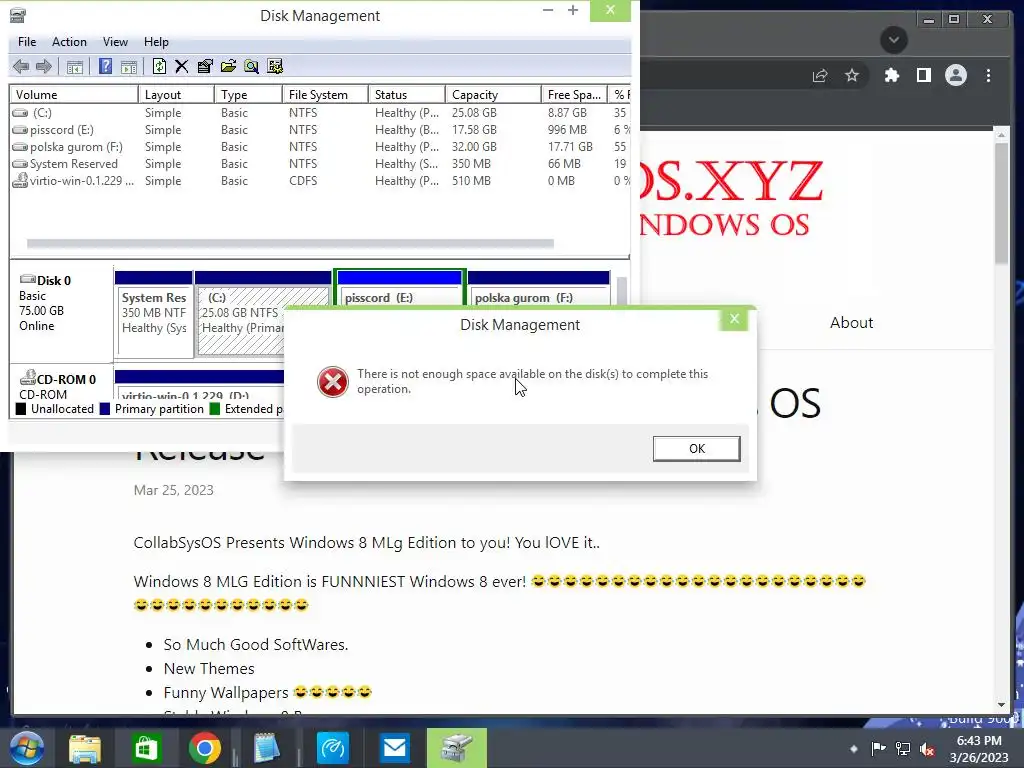Viewport: 1024px width, 768px height.
Task: Open the Mail taskbar icon
Action: (x=394, y=748)
